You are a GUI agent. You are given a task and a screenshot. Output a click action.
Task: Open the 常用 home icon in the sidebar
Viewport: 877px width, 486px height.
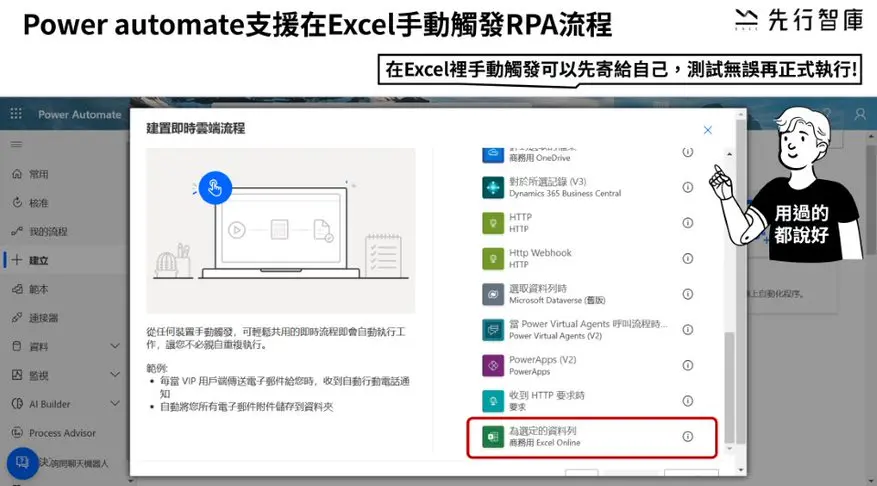[17, 174]
